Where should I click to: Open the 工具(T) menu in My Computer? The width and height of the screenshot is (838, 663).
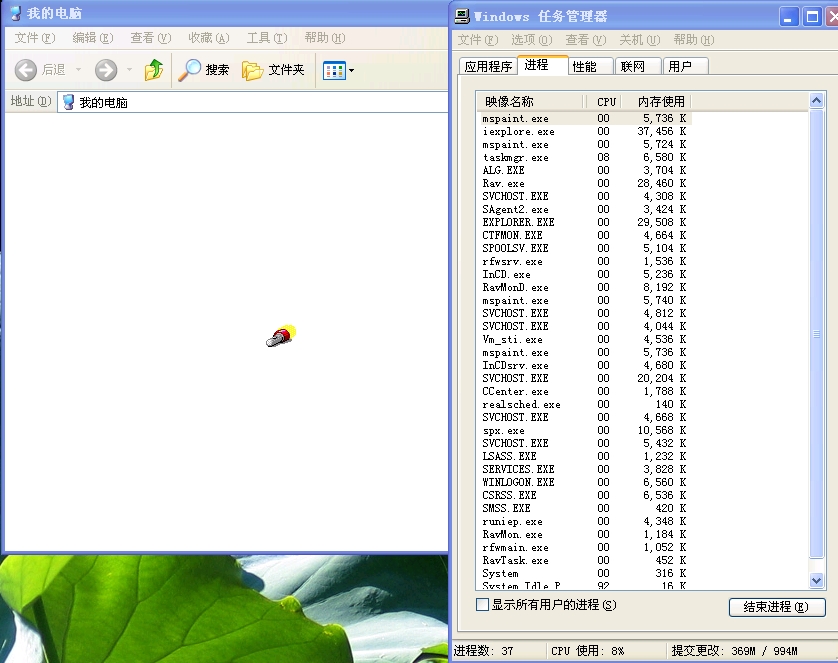266,38
